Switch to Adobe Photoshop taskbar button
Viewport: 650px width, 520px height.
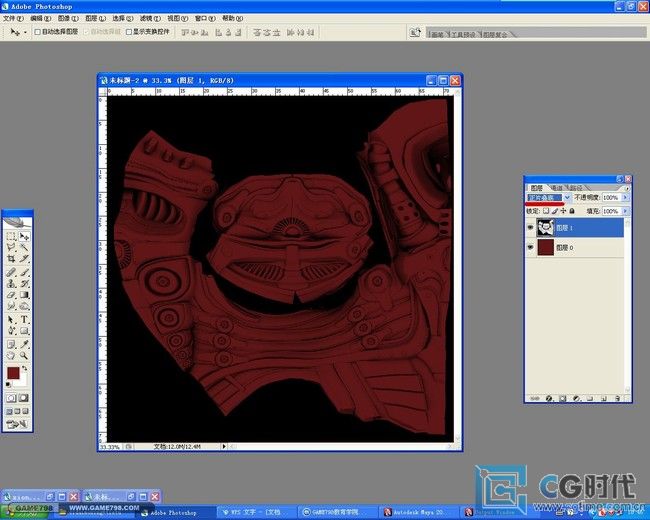point(172,512)
